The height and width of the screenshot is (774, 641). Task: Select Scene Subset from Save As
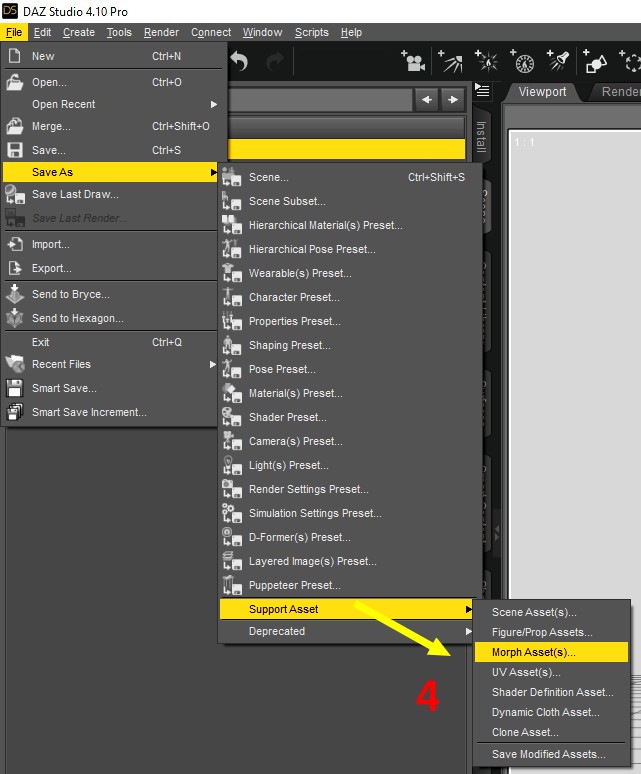[x=350, y=201]
